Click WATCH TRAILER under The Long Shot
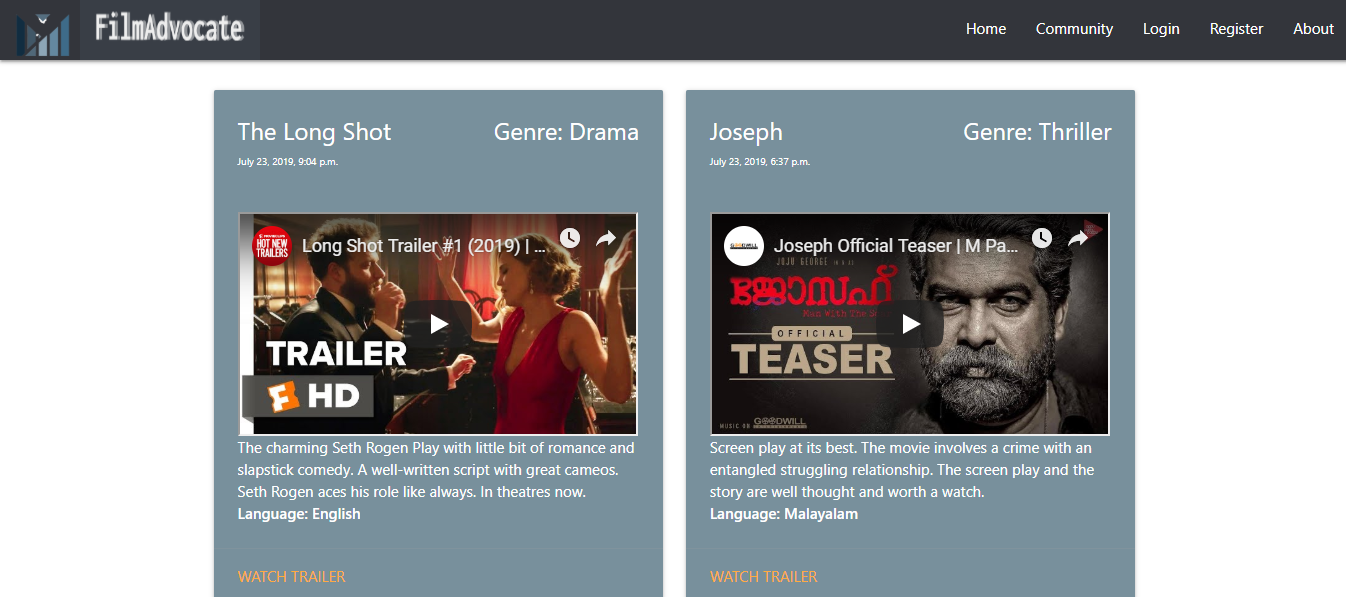 tap(291, 577)
